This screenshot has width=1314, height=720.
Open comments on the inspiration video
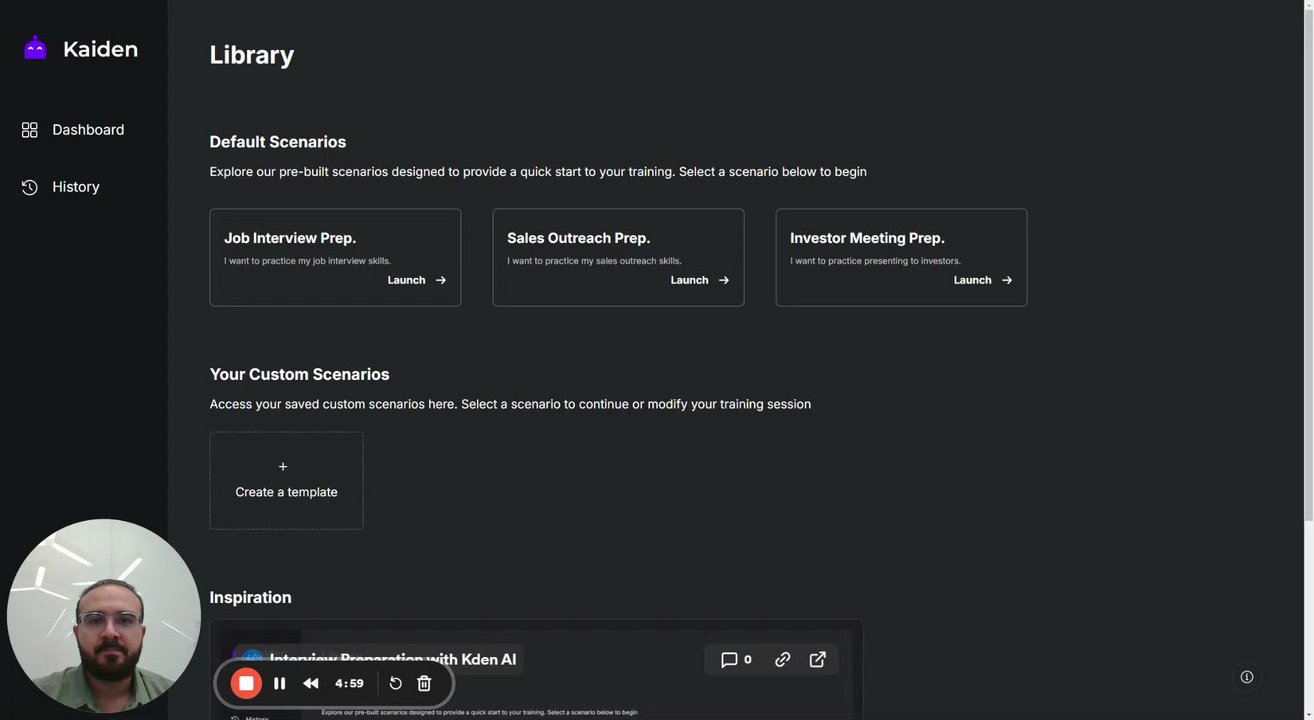tap(736, 659)
